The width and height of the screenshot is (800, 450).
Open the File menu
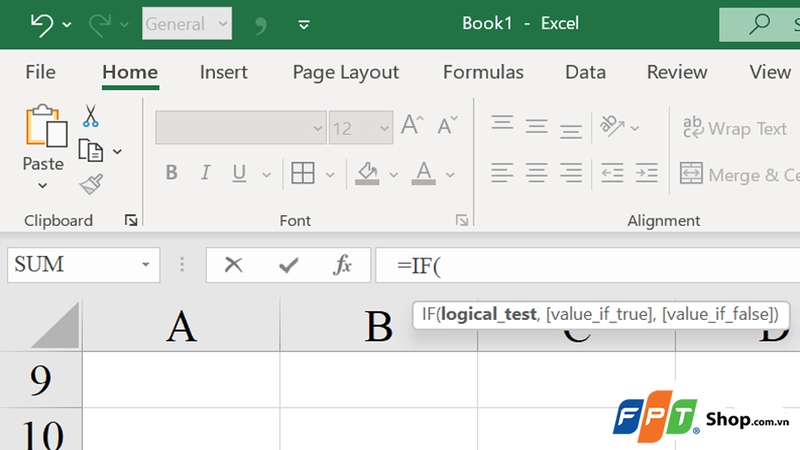(x=40, y=72)
